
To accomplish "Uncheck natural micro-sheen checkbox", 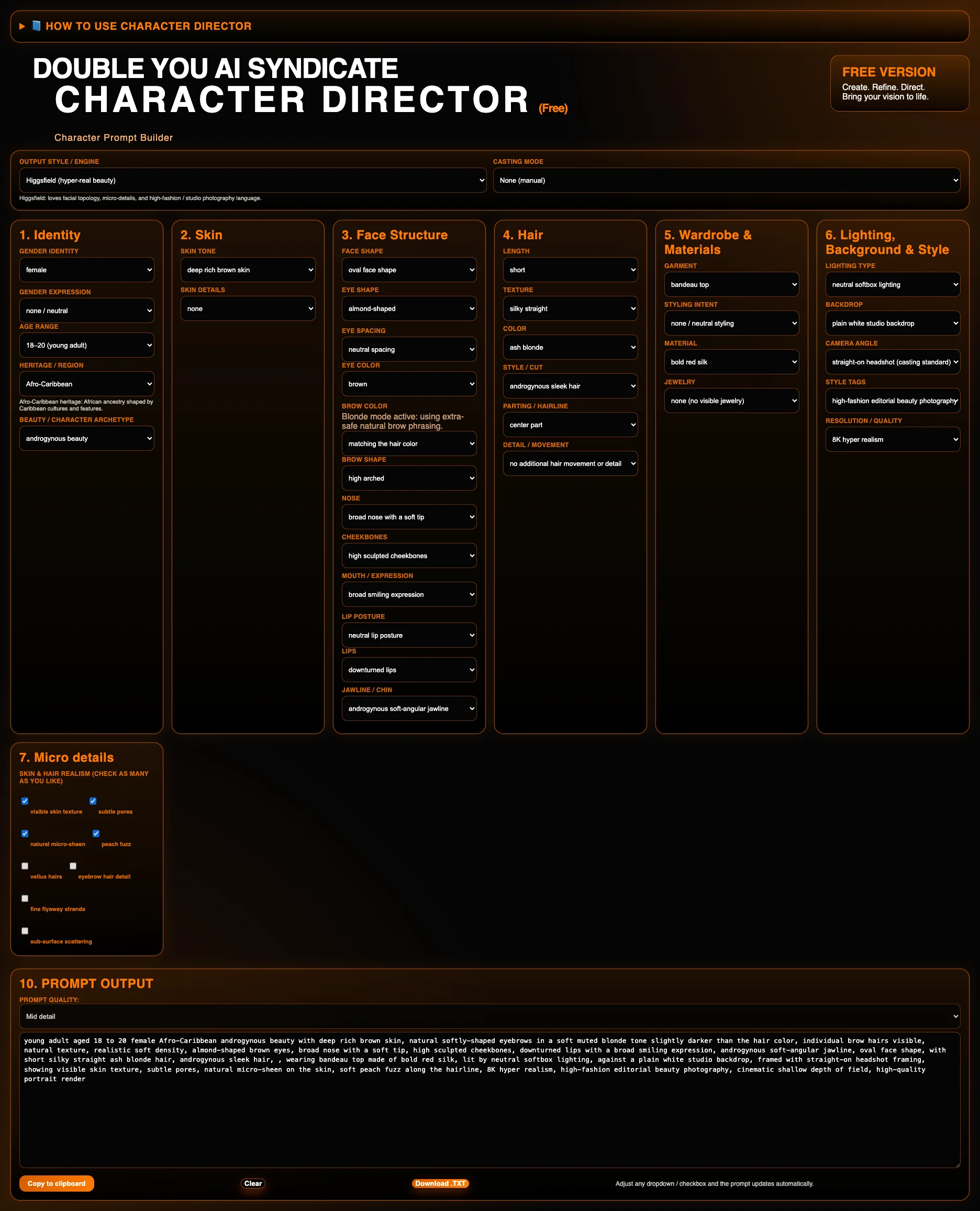I will click(x=25, y=834).
